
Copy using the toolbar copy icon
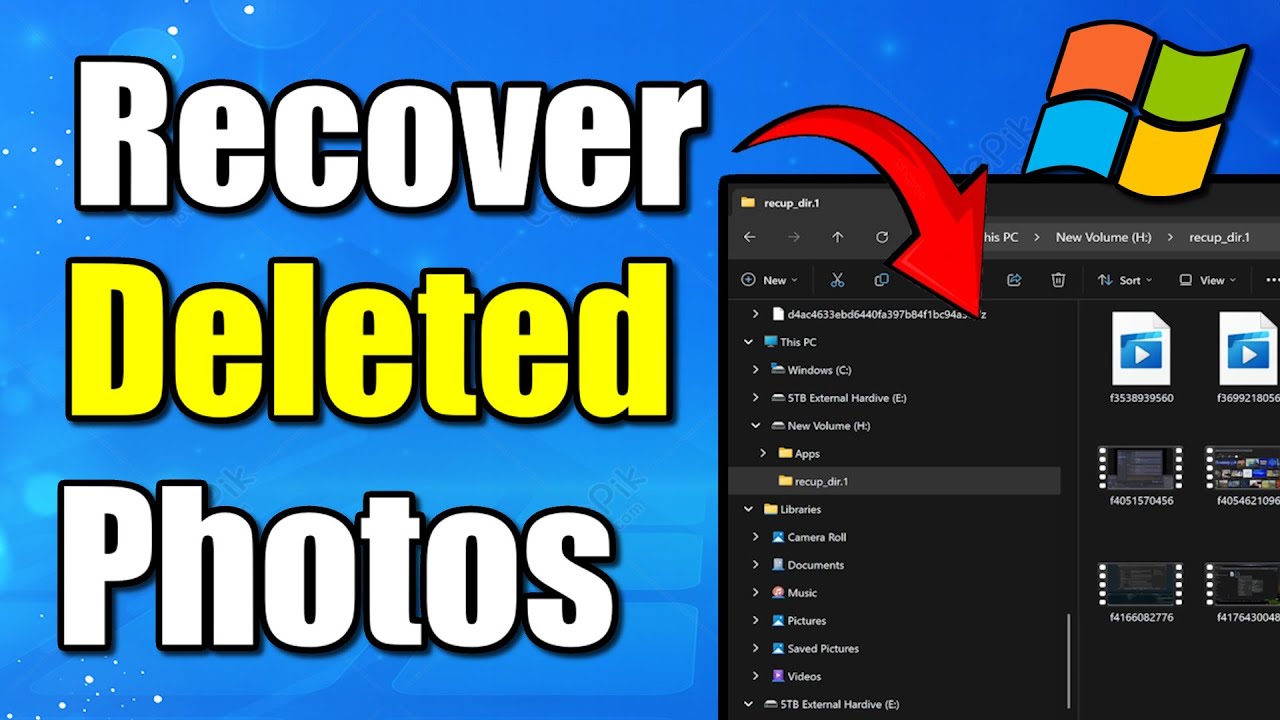pyautogui.click(x=881, y=280)
